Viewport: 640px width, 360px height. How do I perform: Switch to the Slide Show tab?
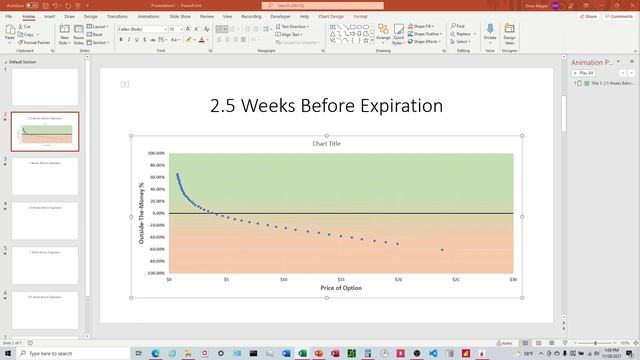[180, 17]
